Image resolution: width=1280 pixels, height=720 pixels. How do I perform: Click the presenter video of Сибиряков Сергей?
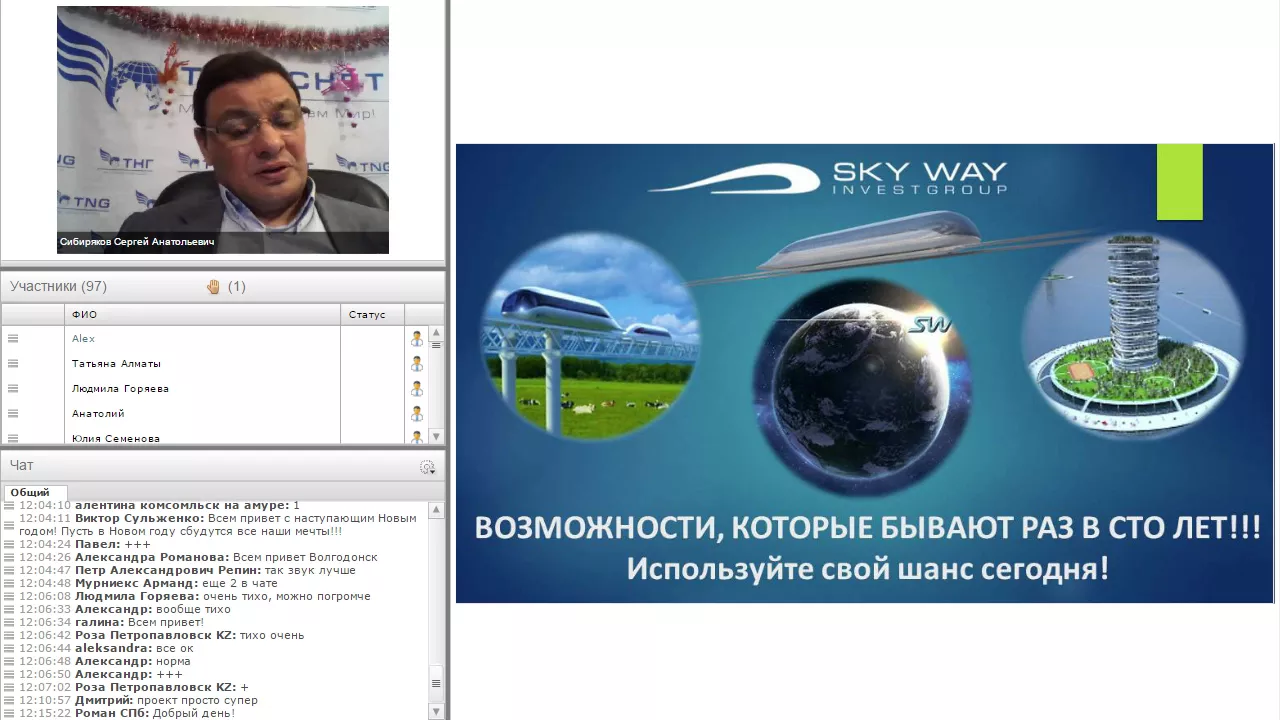pyautogui.click(x=222, y=130)
